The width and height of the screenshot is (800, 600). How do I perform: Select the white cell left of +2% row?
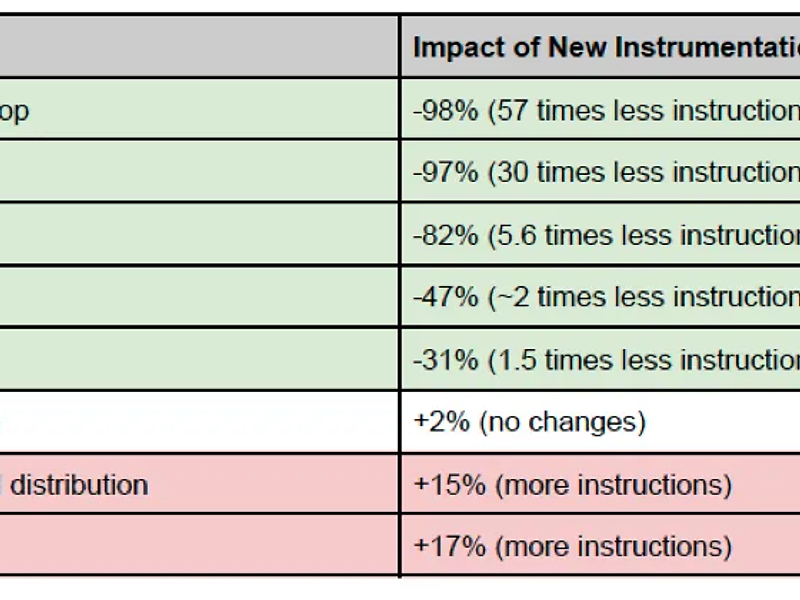[198, 422]
